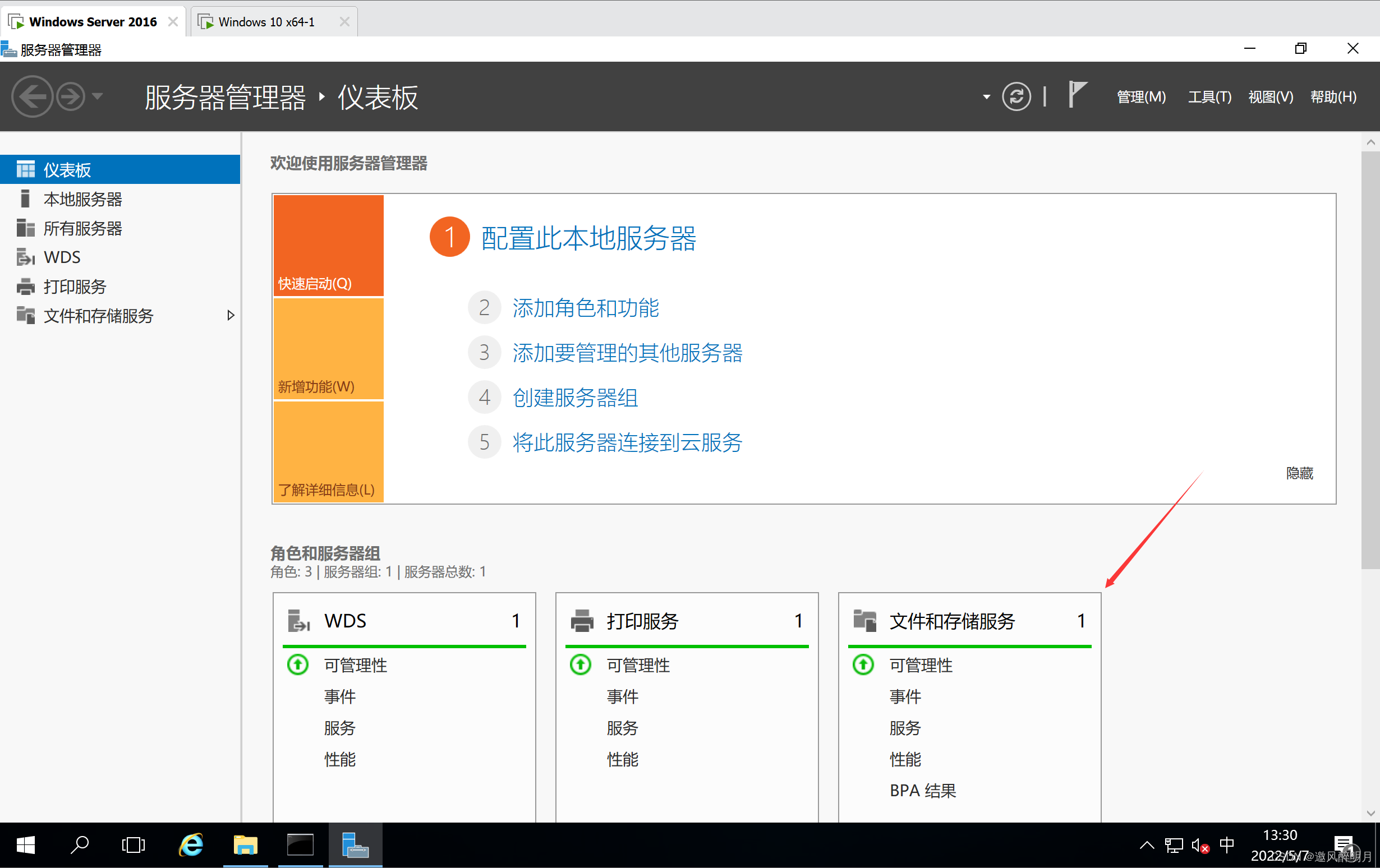Click the taskbar search magnifier icon
Viewport: 1380px width, 868px height.
79,845
